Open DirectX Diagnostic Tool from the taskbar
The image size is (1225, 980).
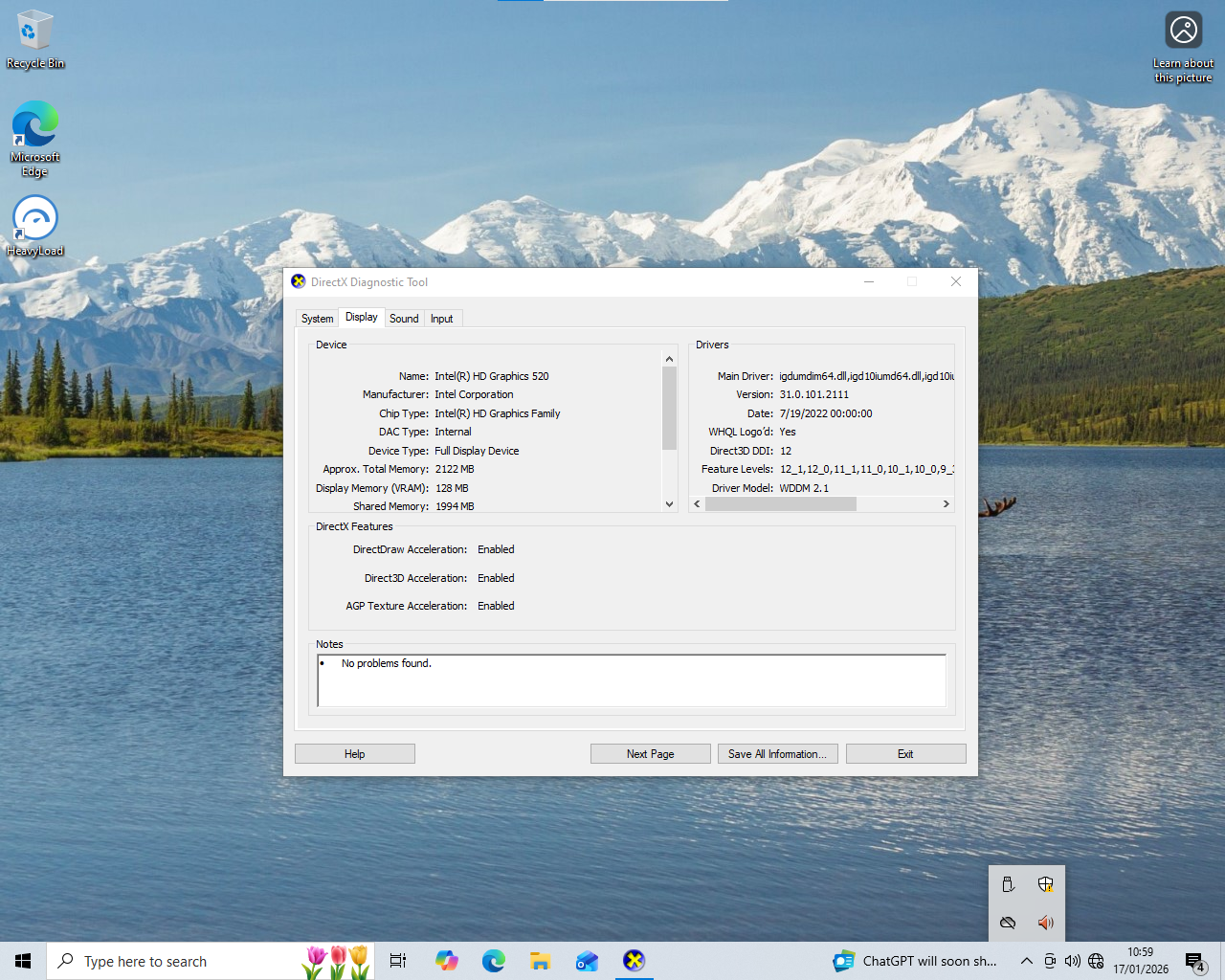click(x=634, y=960)
